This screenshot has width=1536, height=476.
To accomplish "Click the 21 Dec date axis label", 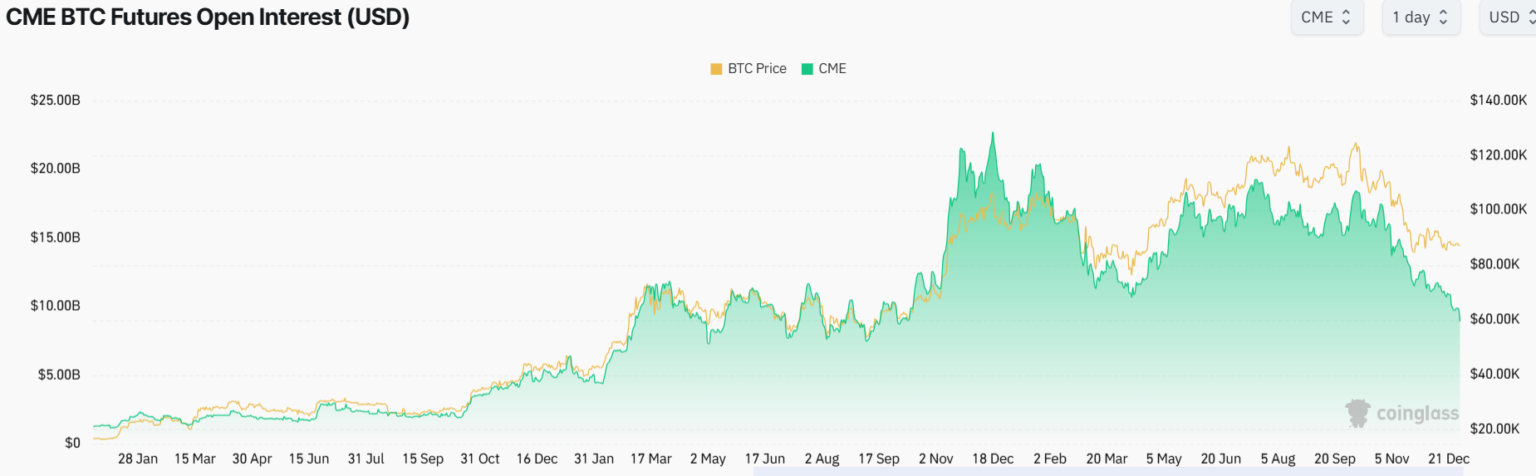I will [1448, 459].
